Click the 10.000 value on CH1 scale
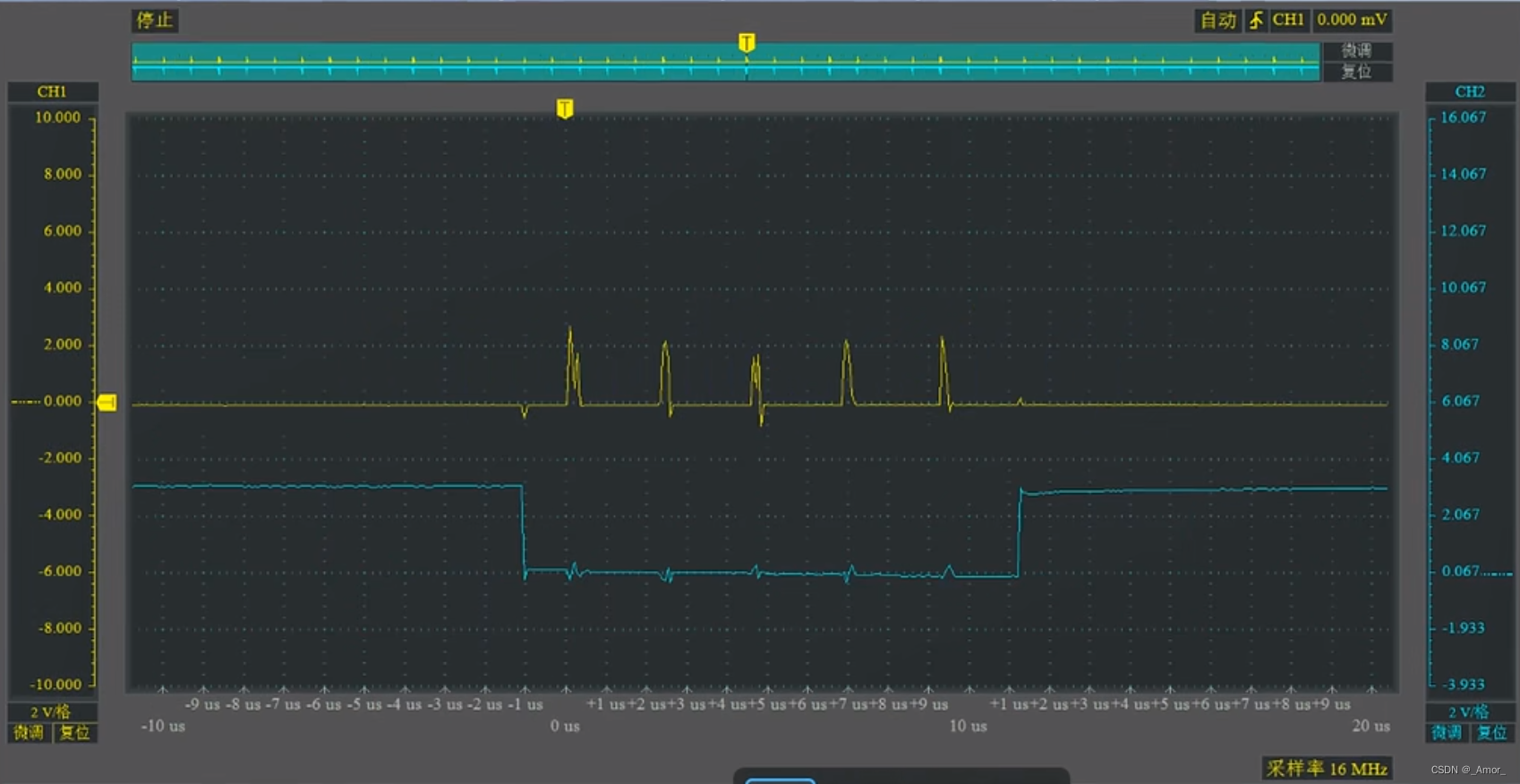 click(x=57, y=117)
